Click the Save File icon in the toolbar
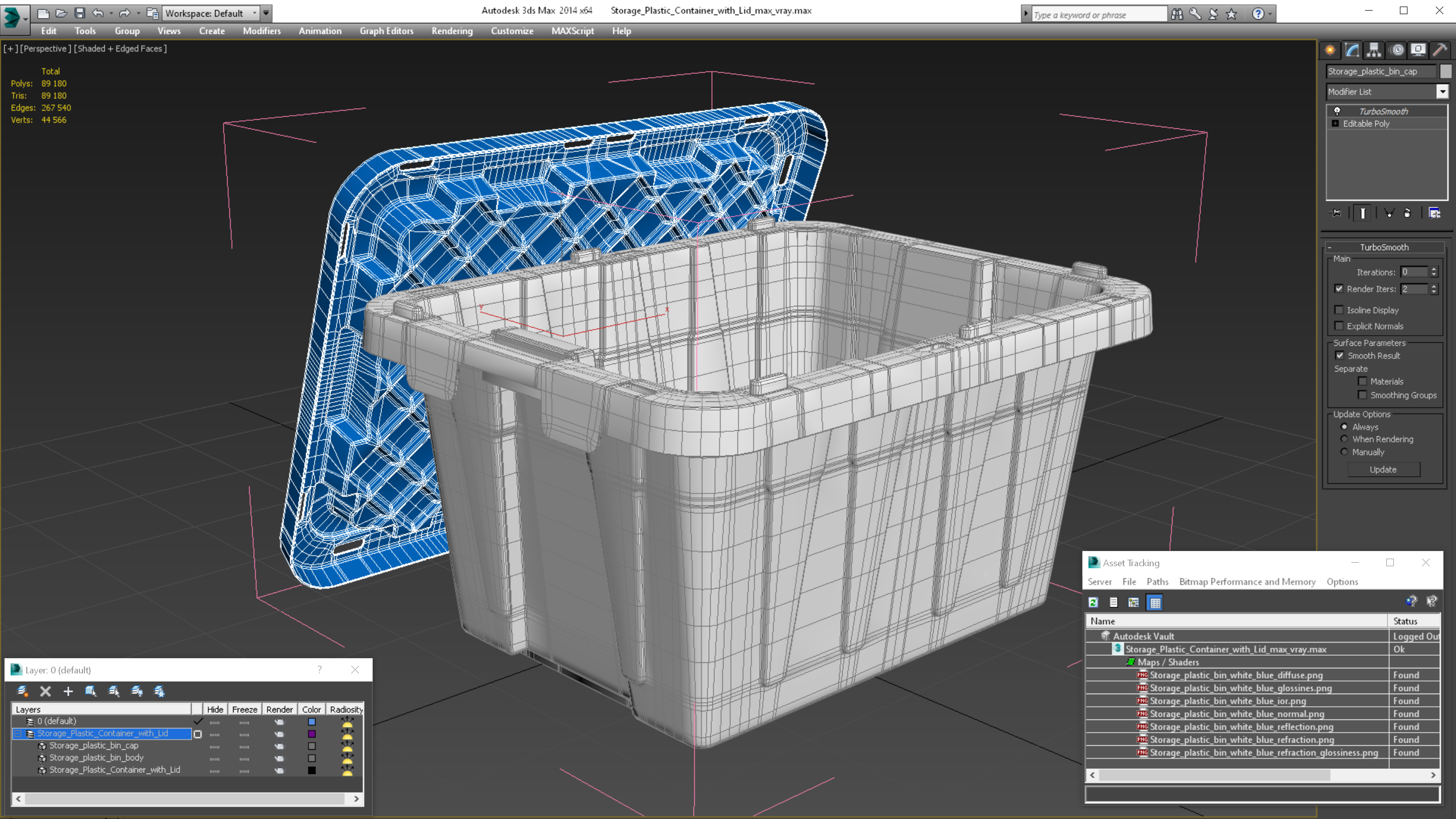1456x819 pixels. click(x=80, y=13)
